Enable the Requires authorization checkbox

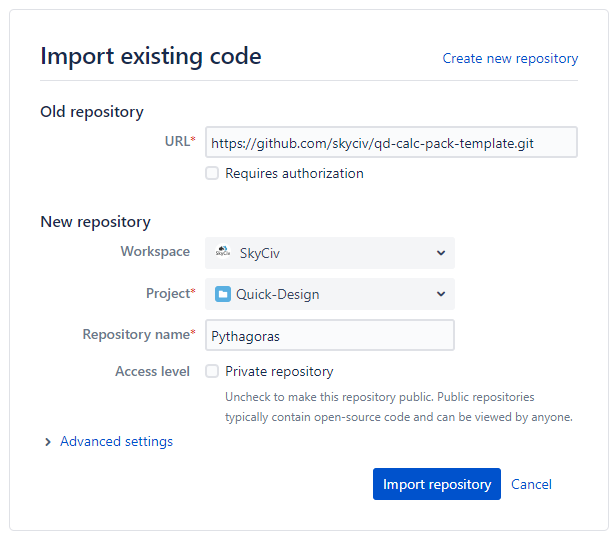coord(212,173)
